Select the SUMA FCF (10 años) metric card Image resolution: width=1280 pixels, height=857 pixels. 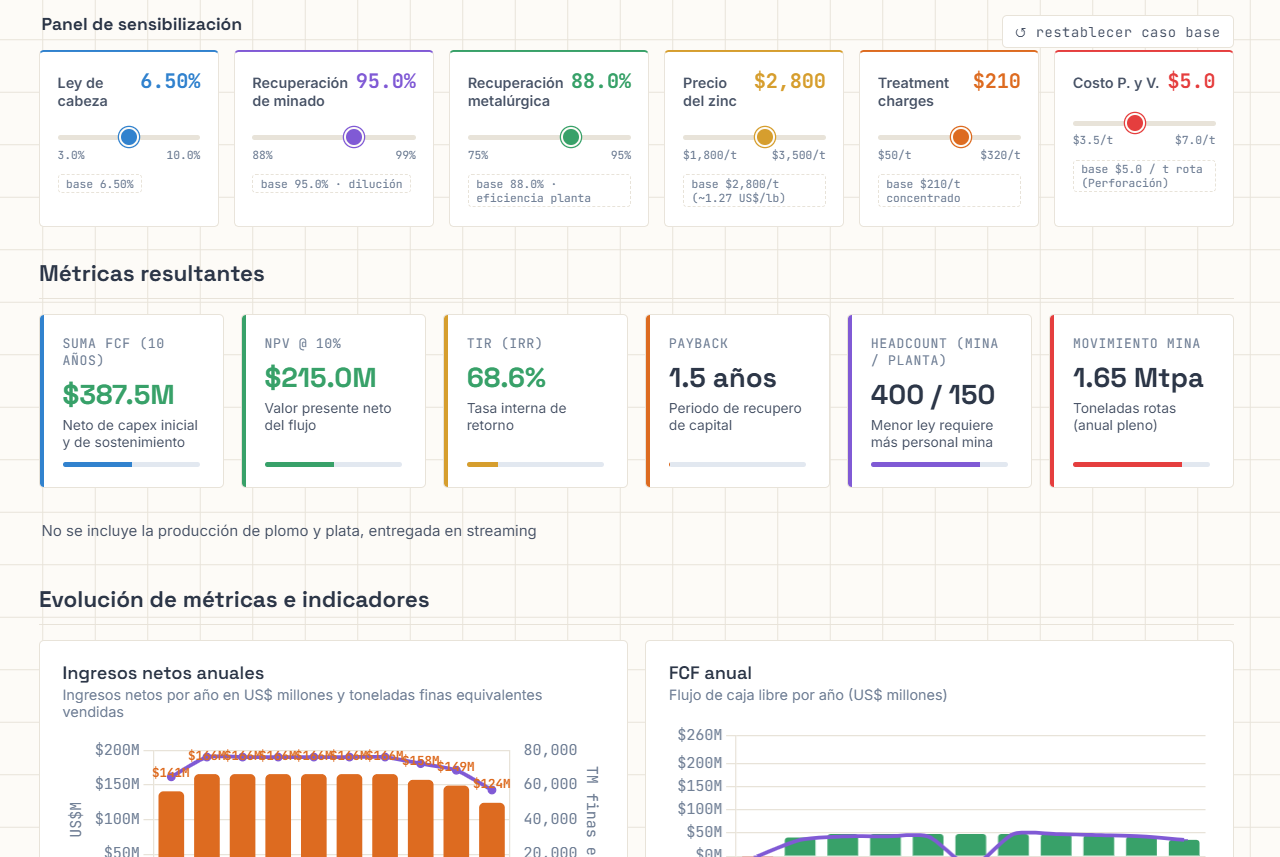(x=132, y=401)
